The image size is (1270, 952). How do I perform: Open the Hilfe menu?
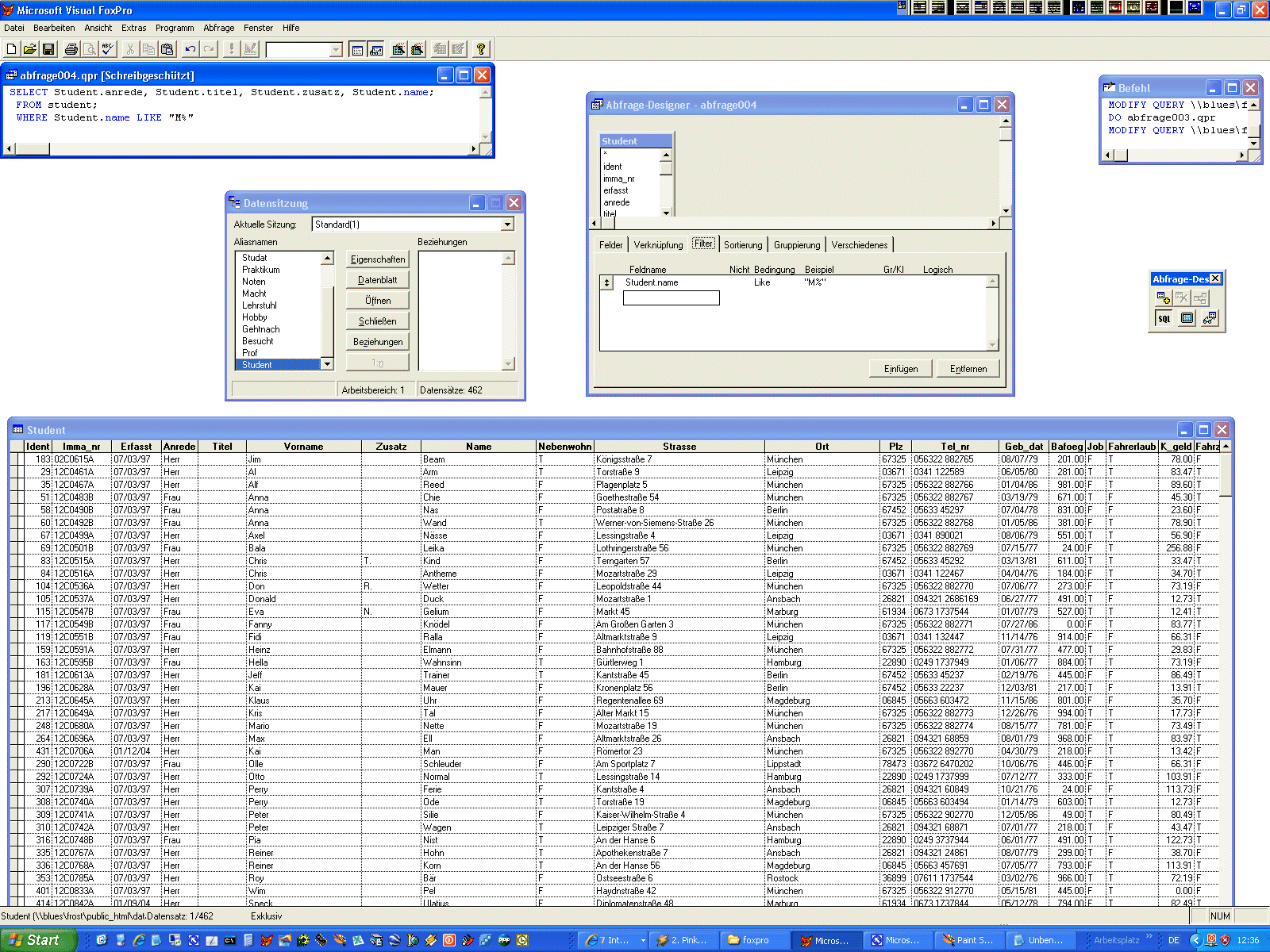click(291, 28)
